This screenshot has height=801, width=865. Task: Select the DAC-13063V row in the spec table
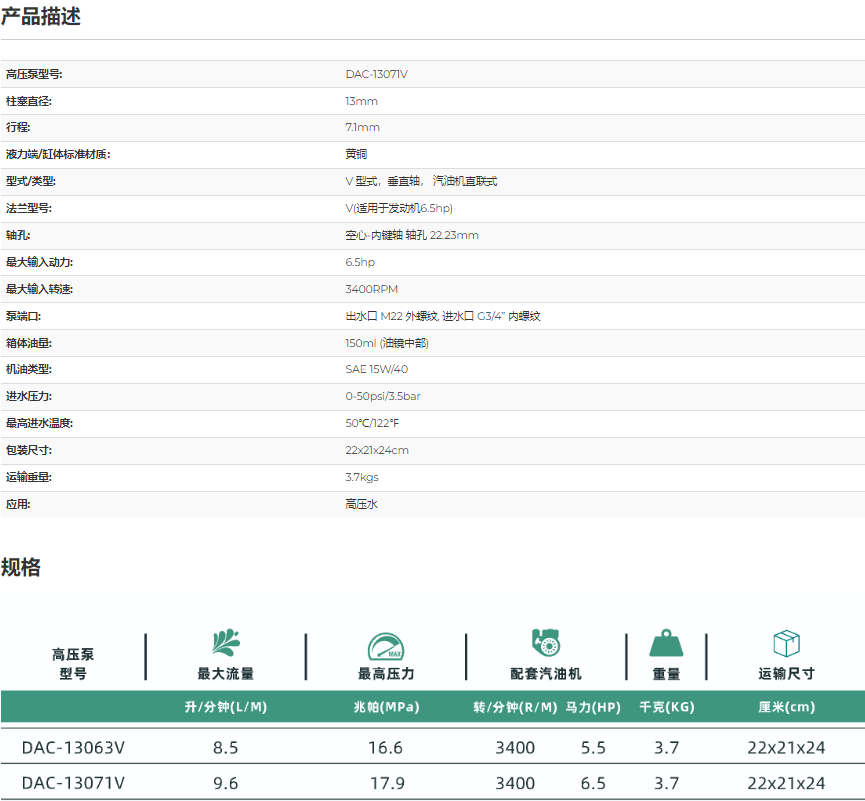click(x=73, y=747)
